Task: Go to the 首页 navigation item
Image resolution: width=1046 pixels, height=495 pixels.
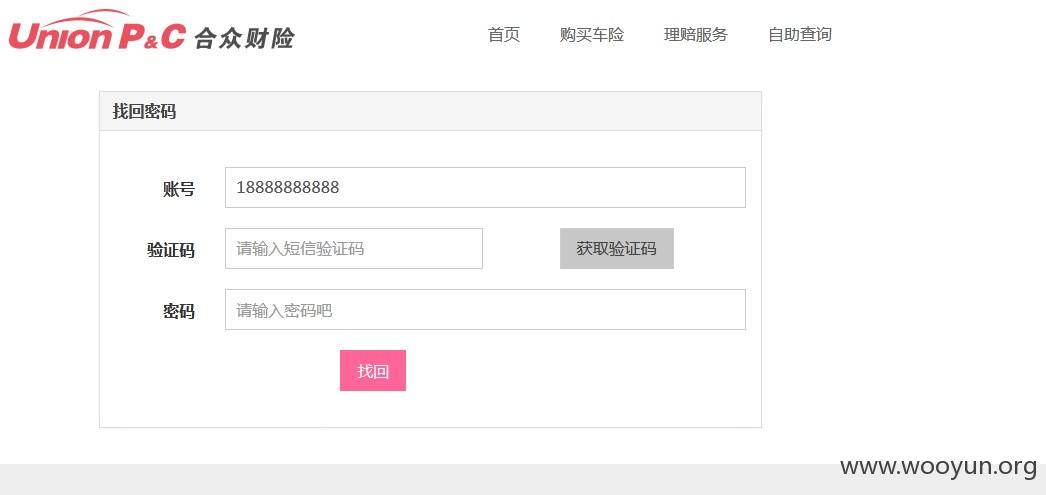Action: pos(504,35)
